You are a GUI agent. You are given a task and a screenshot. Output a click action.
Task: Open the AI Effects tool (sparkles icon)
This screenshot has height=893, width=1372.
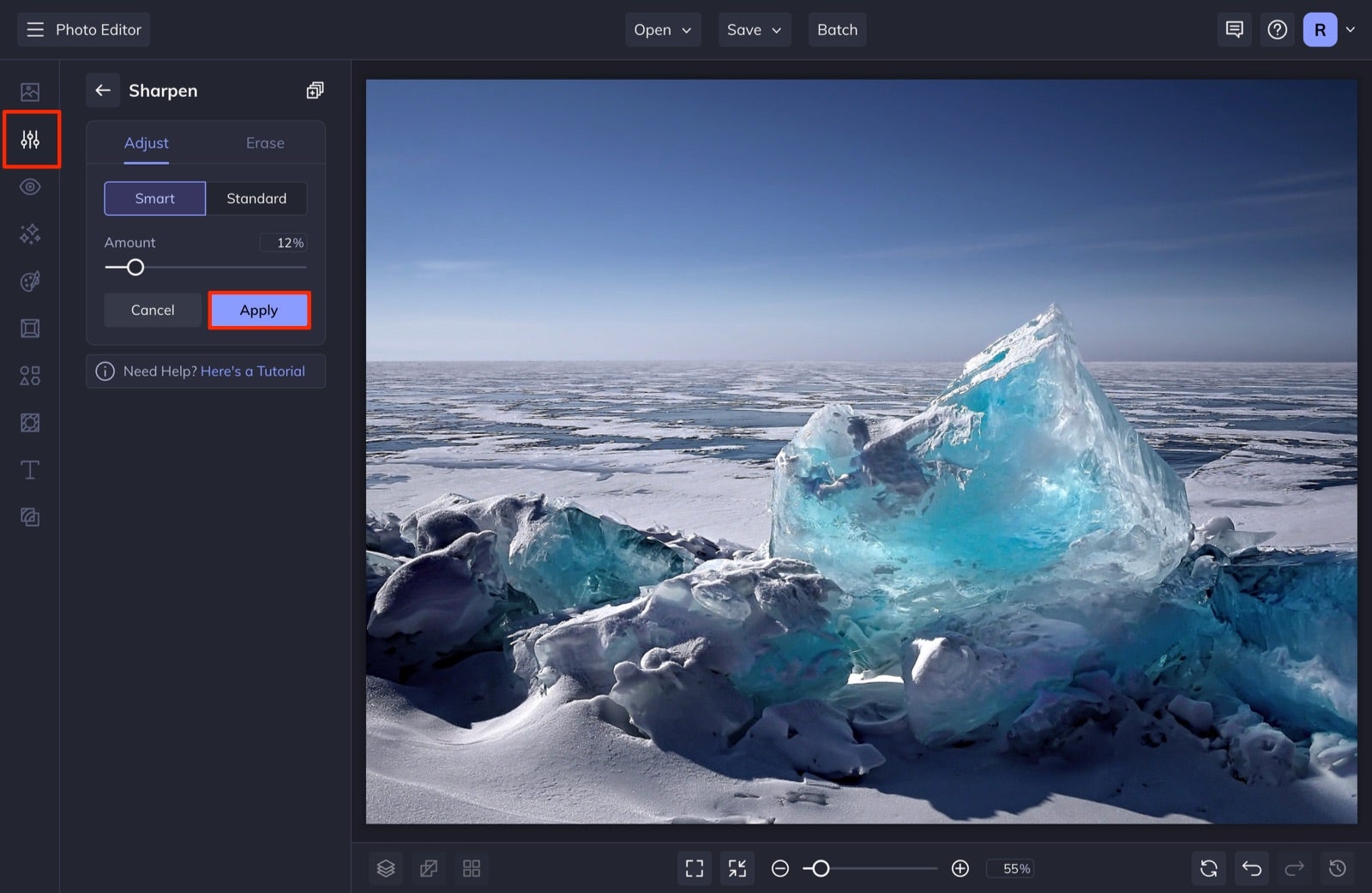coord(30,233)
